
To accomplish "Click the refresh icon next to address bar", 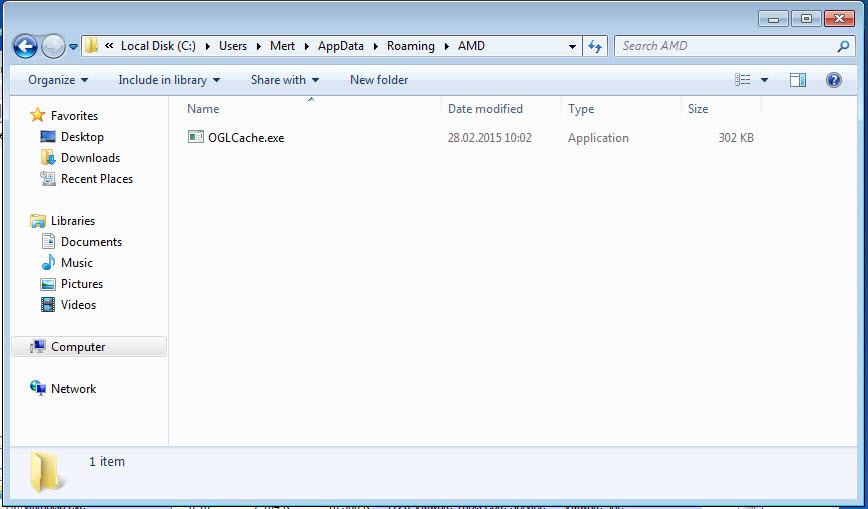I will pyautogui.click(x=596, y=46).
